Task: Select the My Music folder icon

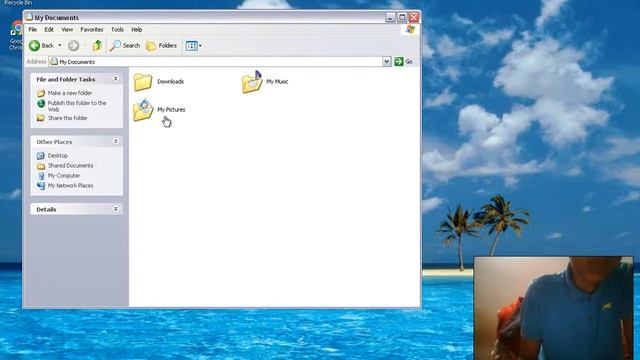Action: point(252,82)
